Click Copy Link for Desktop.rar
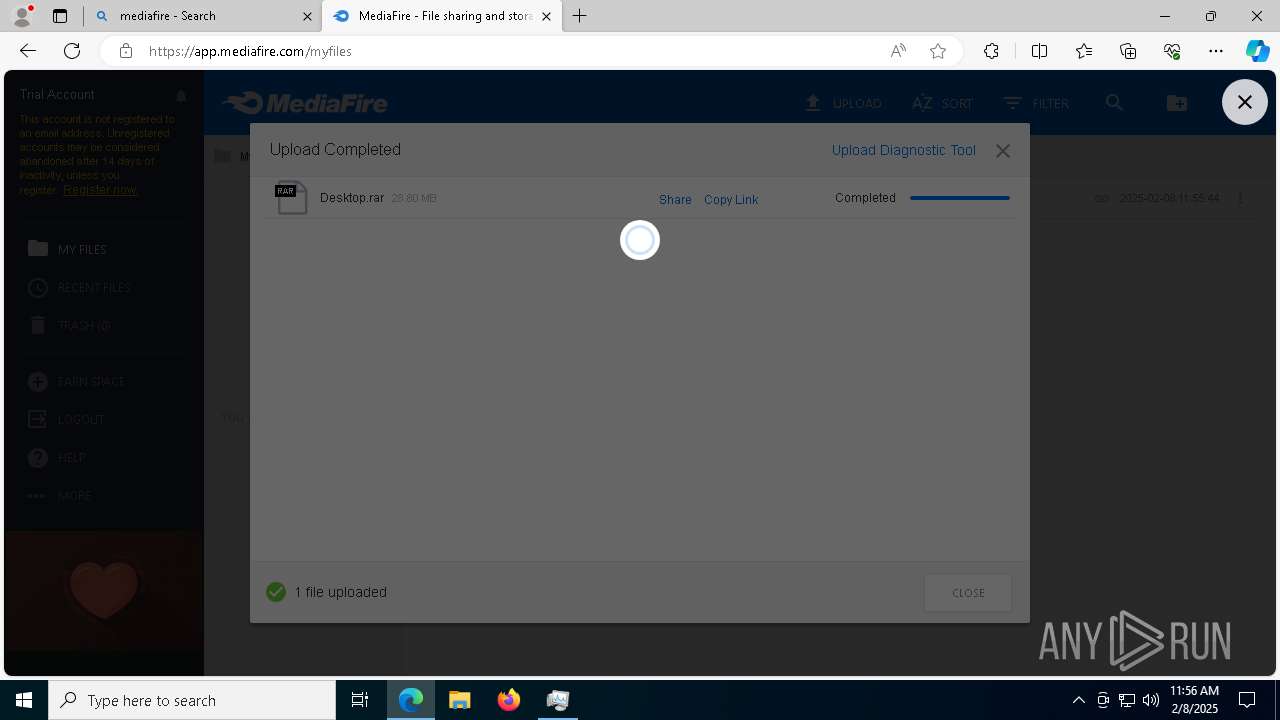Screen dimensions: 1280x720 click(x=731, y=199)
